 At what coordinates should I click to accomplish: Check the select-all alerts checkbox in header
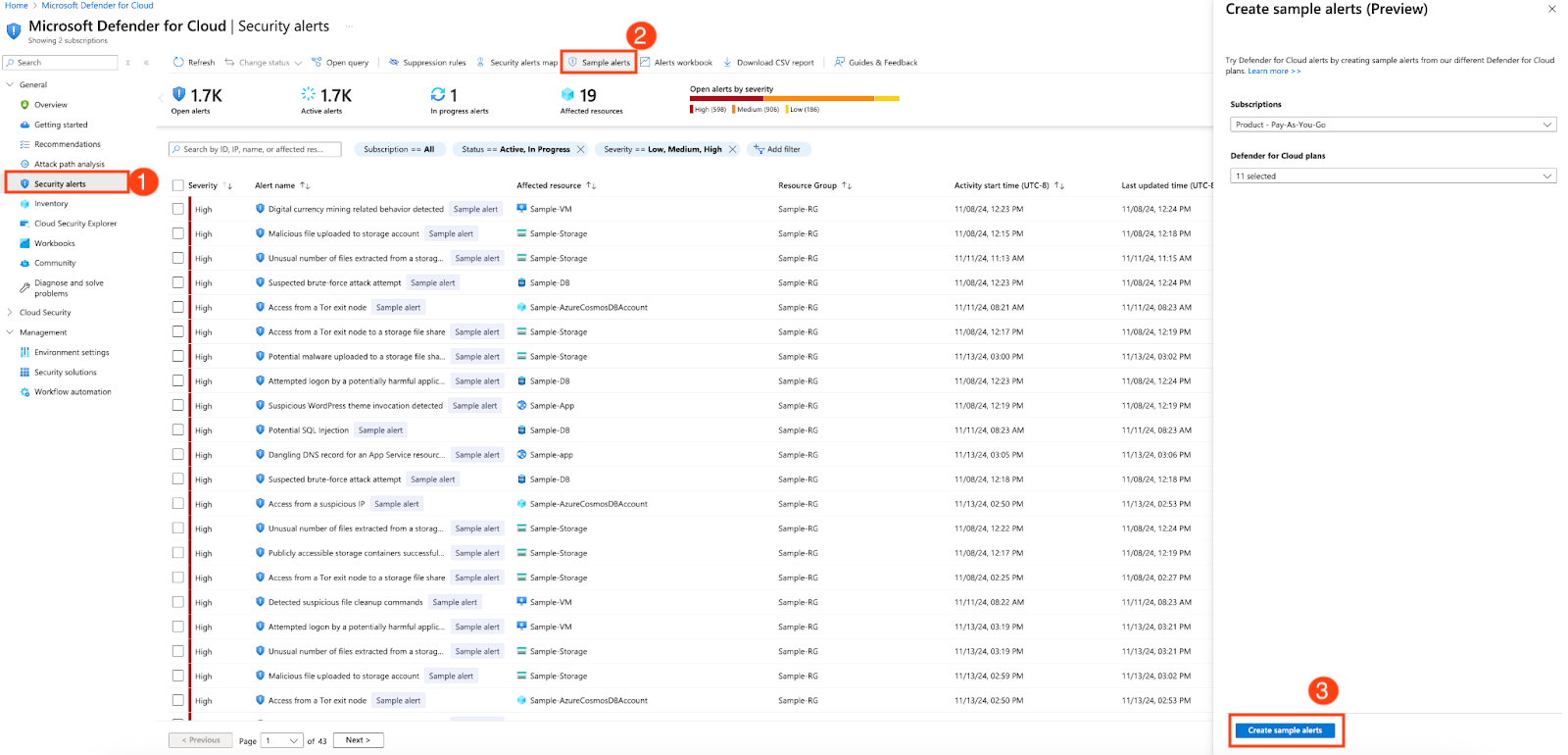coord(178,185)
